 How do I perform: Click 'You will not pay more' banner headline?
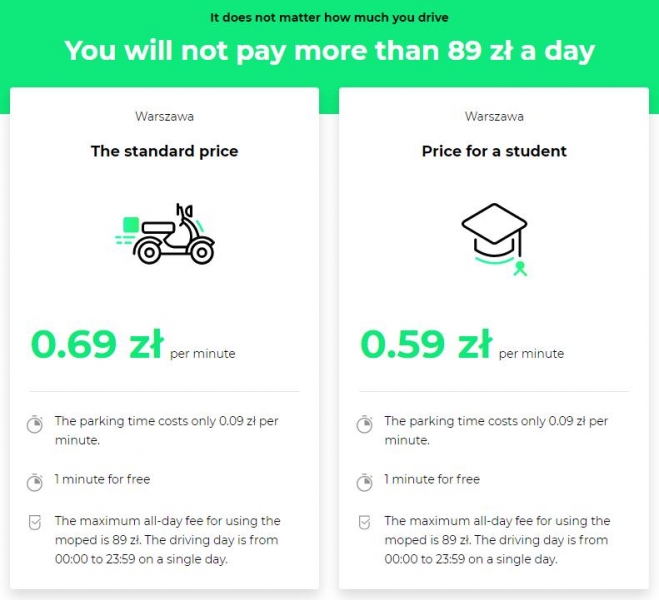pos(330,50)
